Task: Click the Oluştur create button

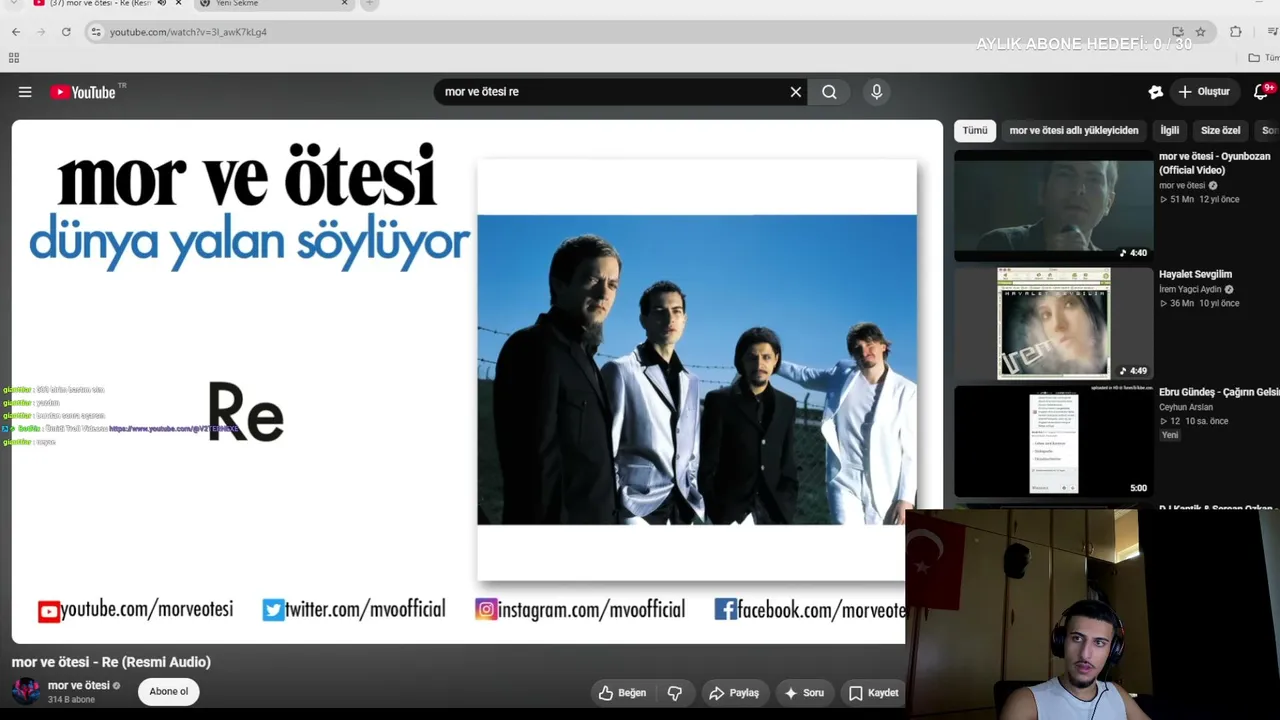Action: (1205, 92)
